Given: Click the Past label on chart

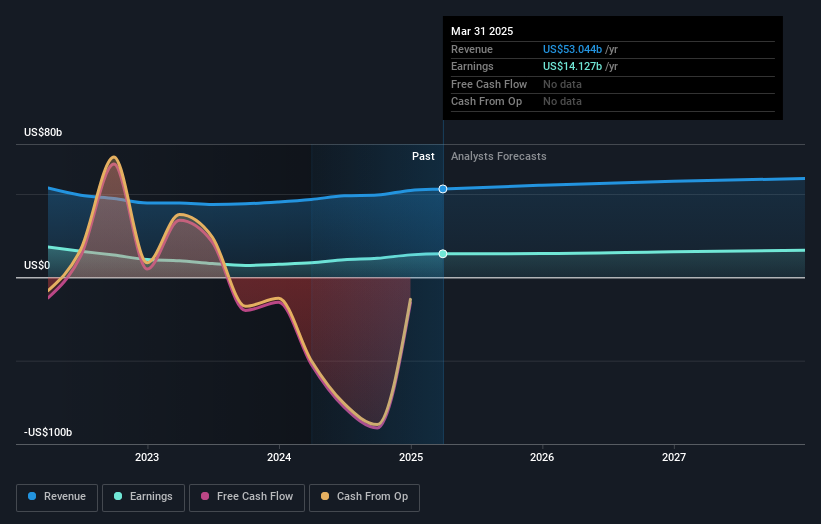Looking at the screenshot, I should pyautogui.click(x=423, y=157).
